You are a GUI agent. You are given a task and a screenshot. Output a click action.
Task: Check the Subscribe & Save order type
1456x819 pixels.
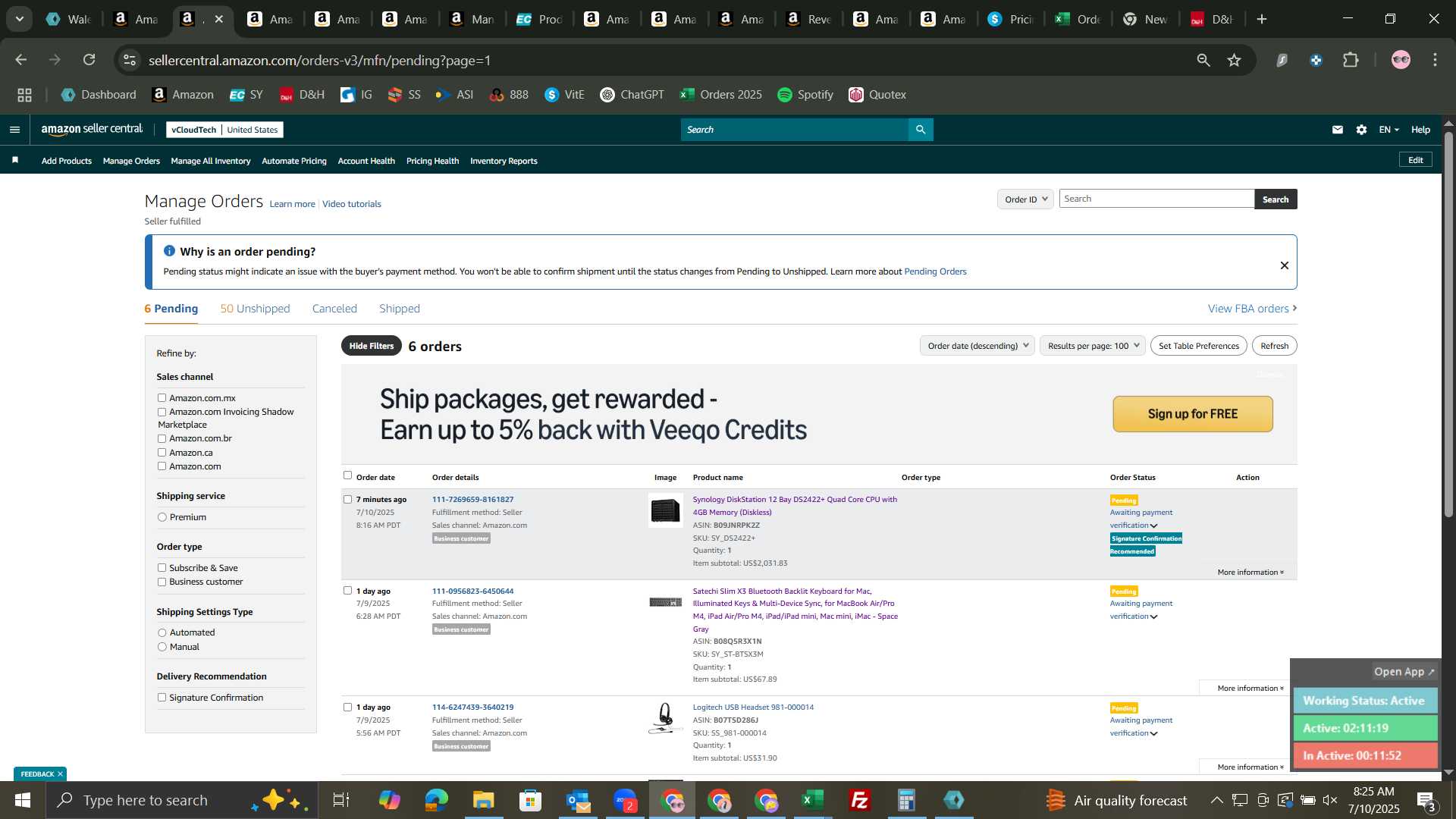tap(162, 568)
